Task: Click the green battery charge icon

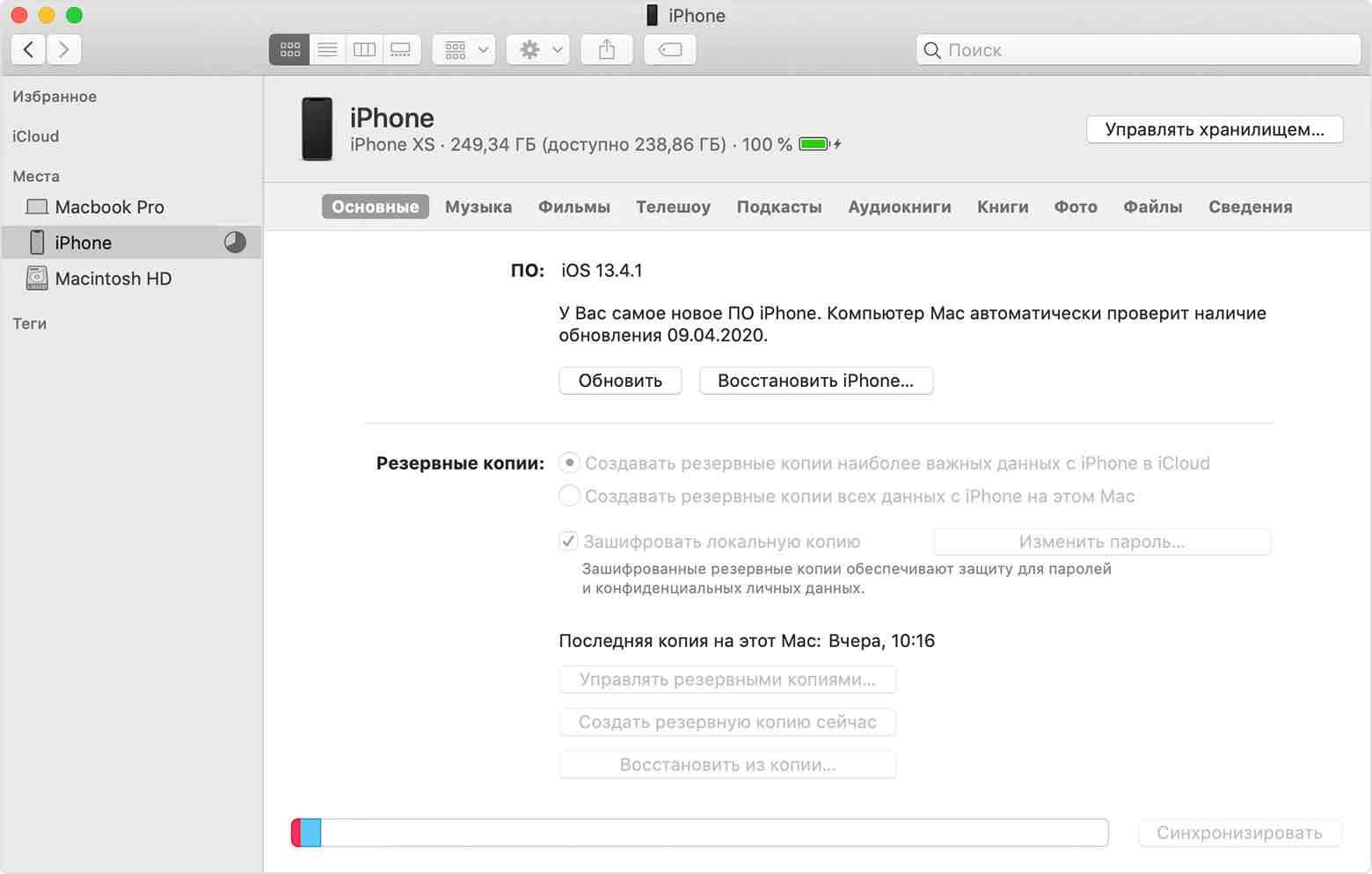Action: point(814,144)
